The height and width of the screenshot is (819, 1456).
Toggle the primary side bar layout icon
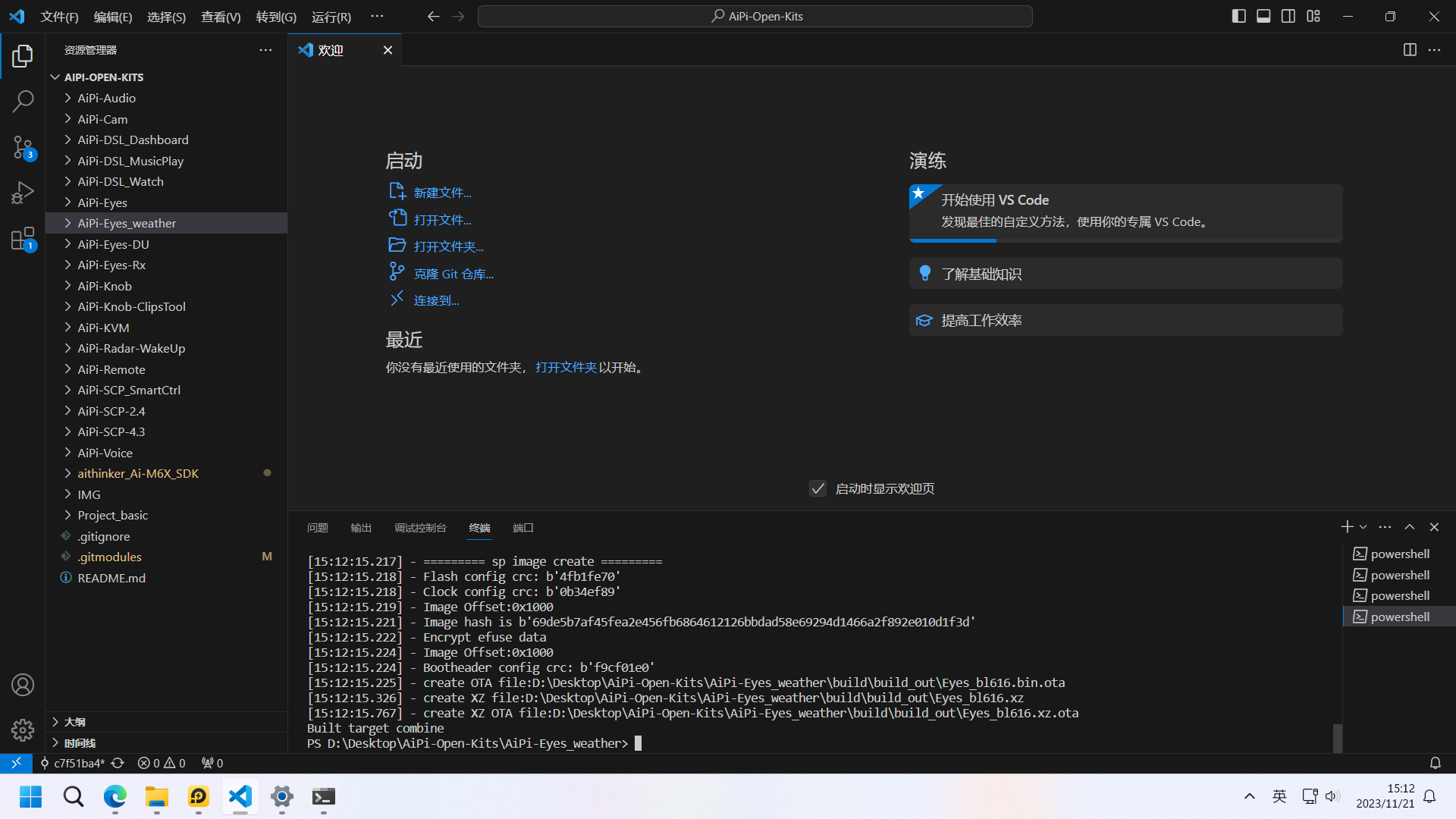1239,16
